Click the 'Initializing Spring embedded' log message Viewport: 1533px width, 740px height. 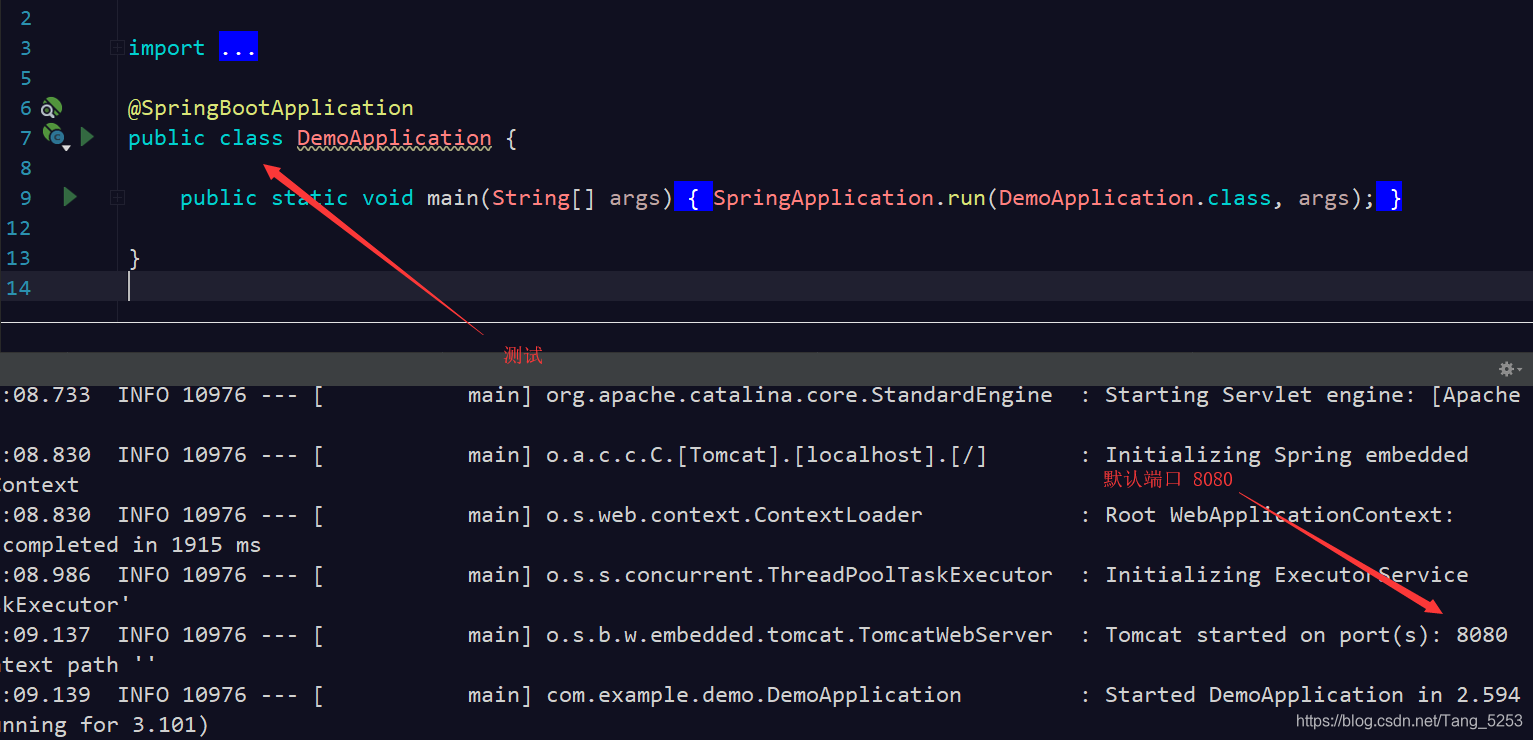[x=1287, y=455]
